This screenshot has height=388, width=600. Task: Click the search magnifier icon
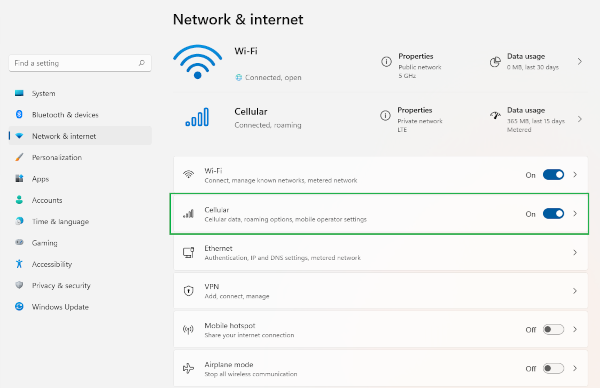142,63
